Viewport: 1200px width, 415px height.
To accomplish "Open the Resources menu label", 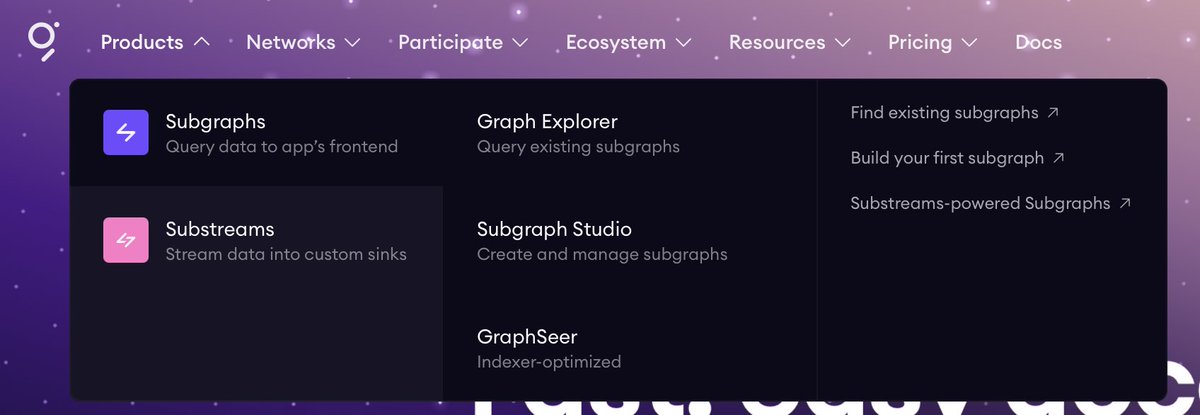I will click(x=777, y=42).
